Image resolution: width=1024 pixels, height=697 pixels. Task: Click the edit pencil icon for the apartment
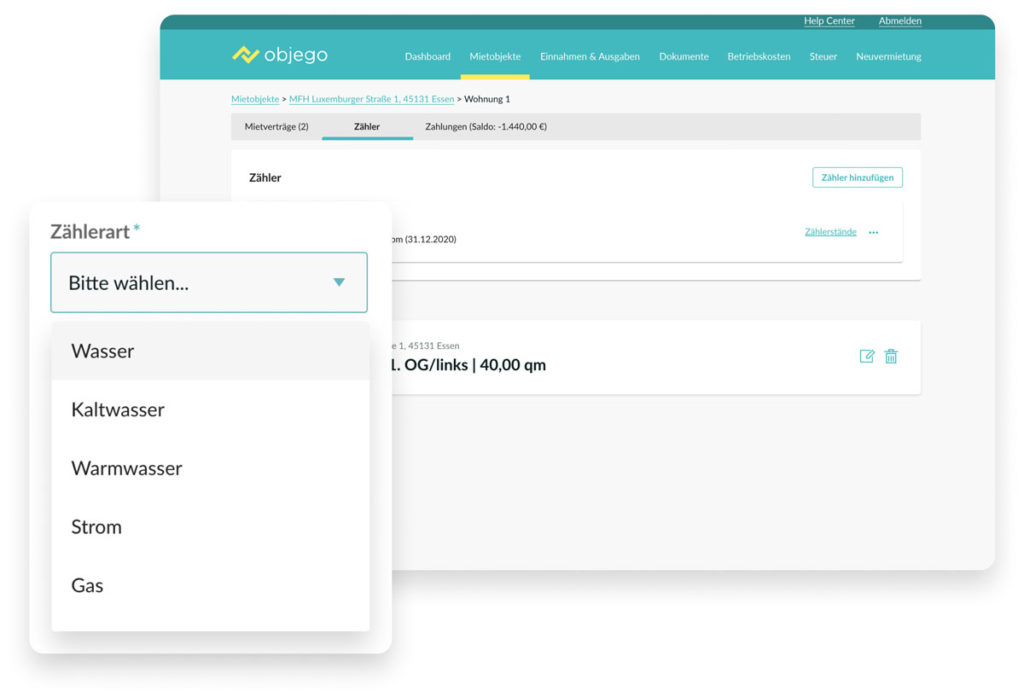coord(867,356)
